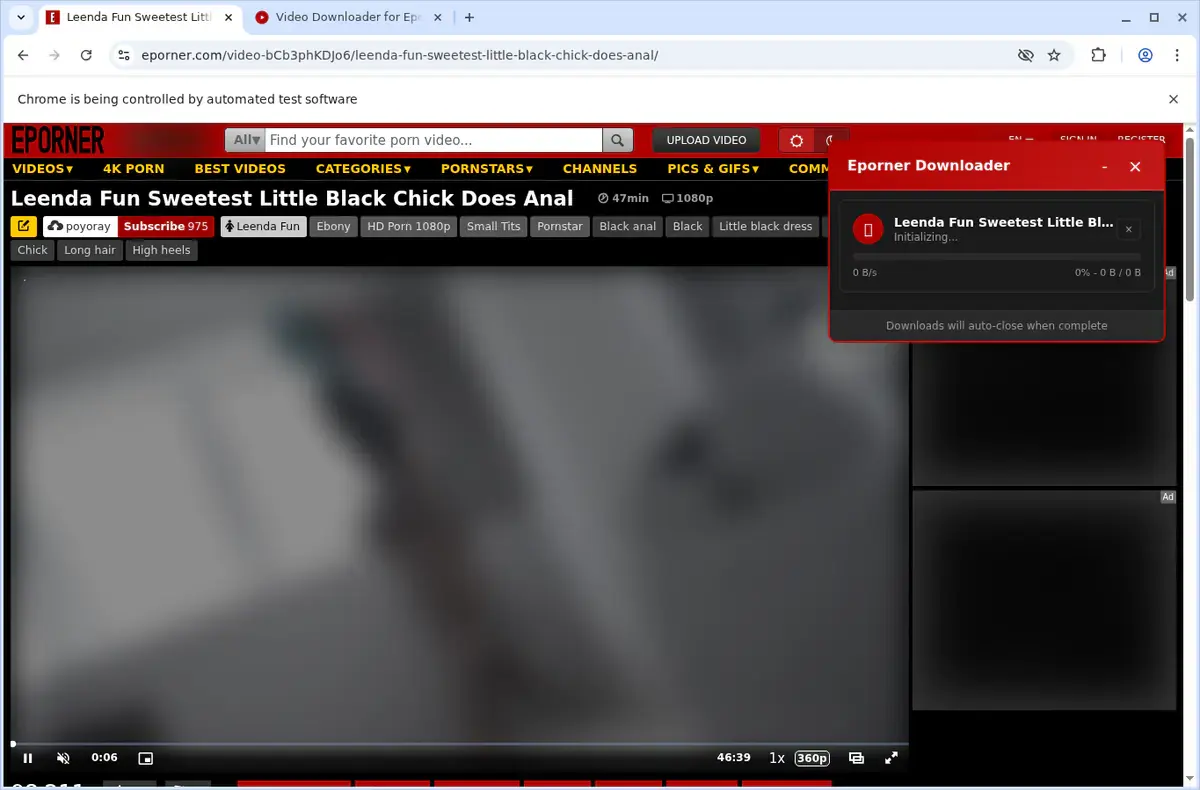Select the Long hair tag
The height and width of the screenshot is (790, 1200).
coord(90,250)
